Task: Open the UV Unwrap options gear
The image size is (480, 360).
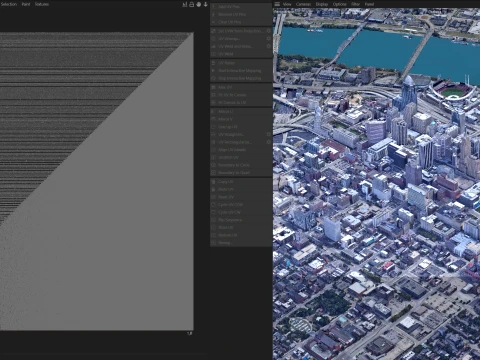Action: (269, 38)
